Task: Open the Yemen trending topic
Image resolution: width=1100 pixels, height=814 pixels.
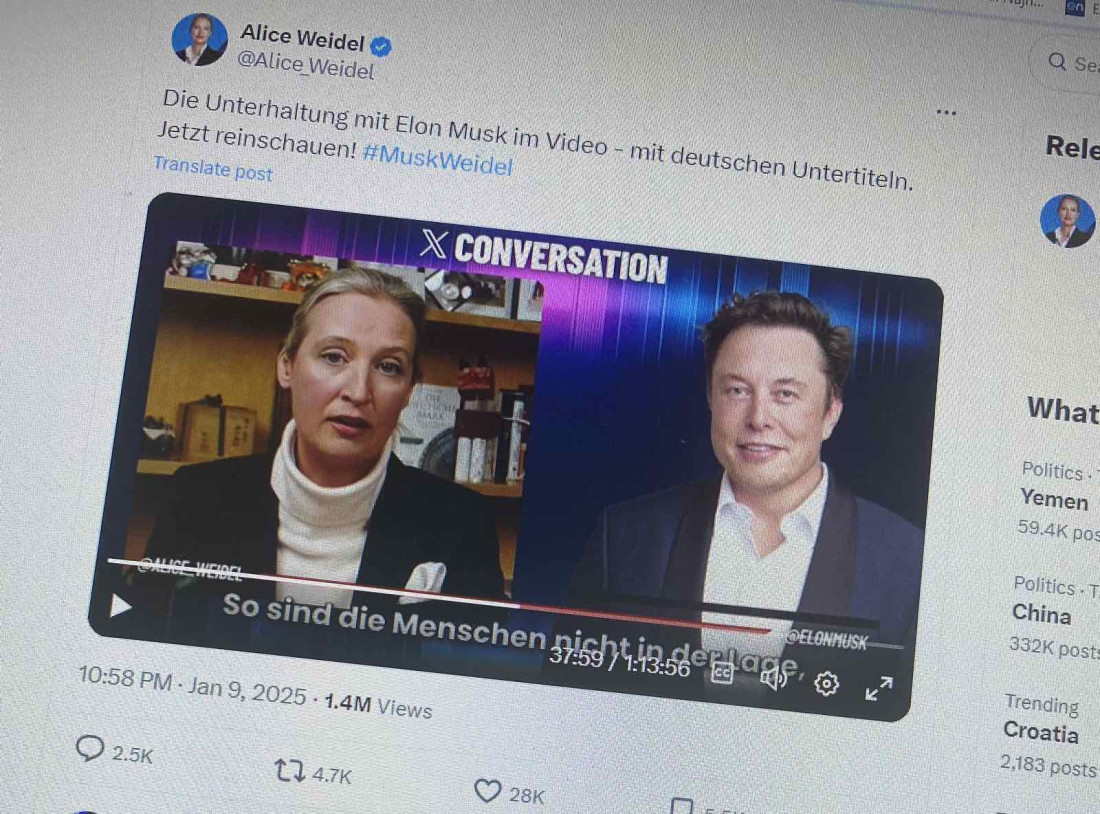Action: coord(1053,499)
